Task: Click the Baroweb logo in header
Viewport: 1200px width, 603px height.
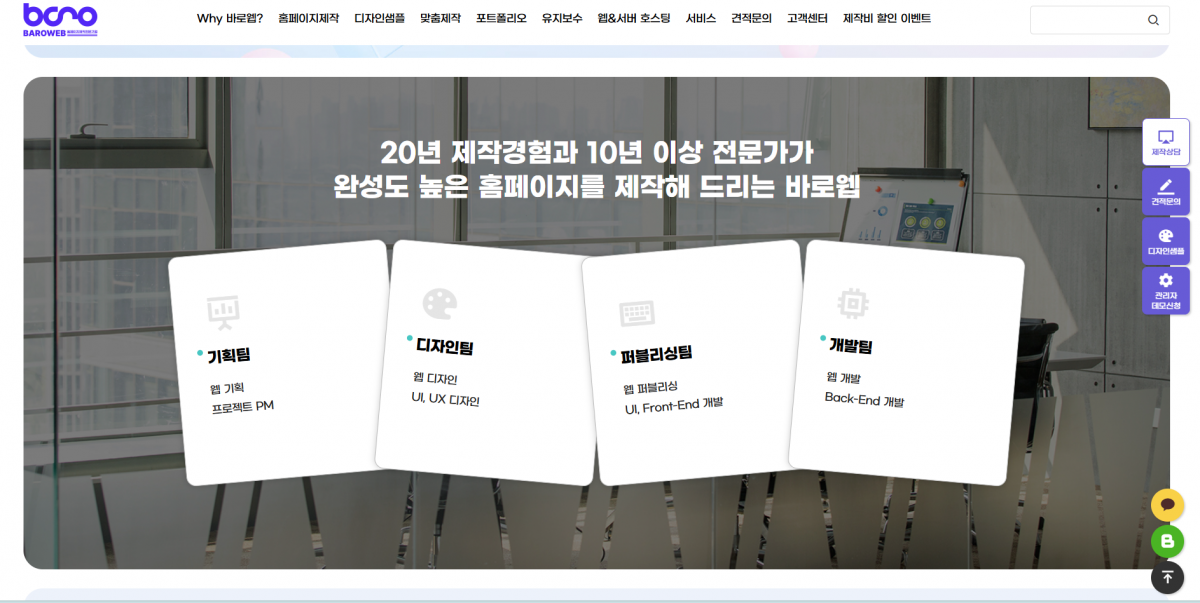Action: click(60, 19)
